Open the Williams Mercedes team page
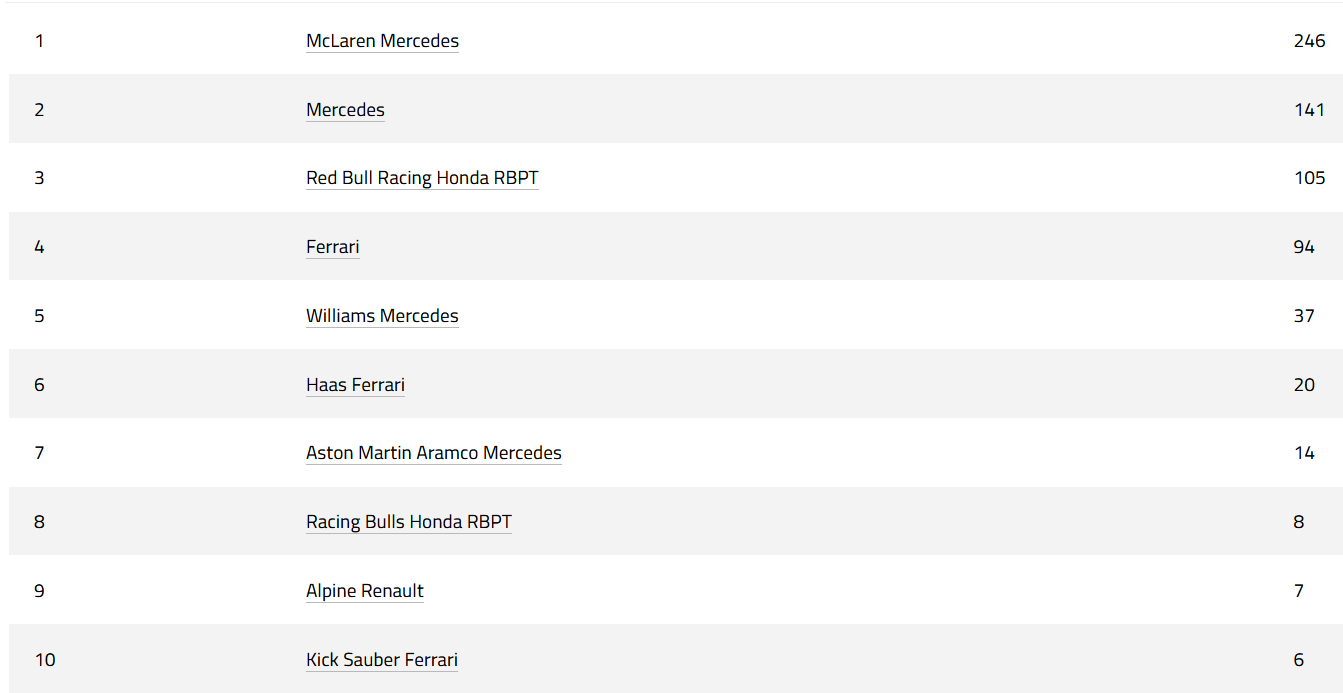This screenshot has width=1343, height=693. click(382, 316)
